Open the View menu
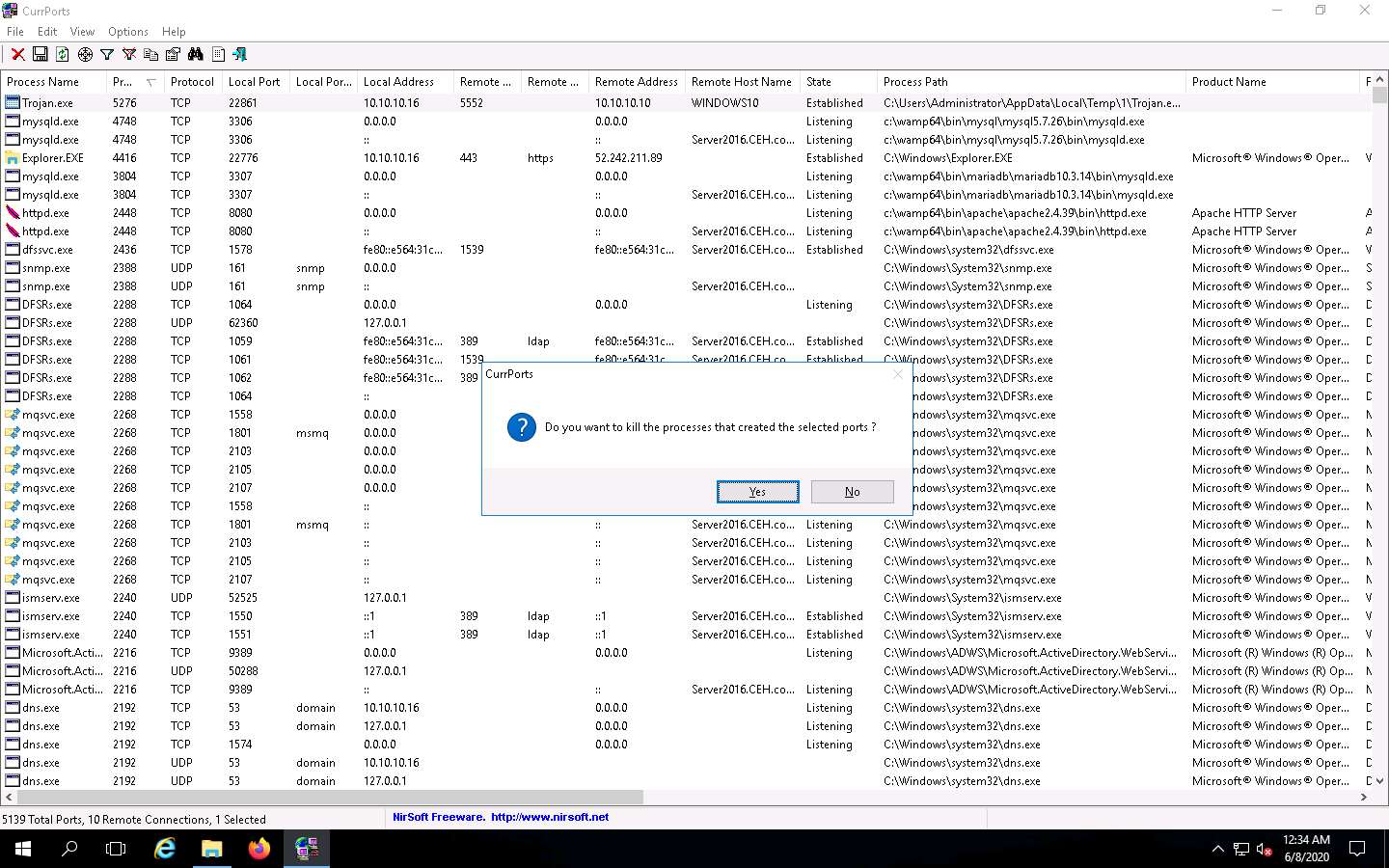1389x868 pixels. [x=83, y=32]
